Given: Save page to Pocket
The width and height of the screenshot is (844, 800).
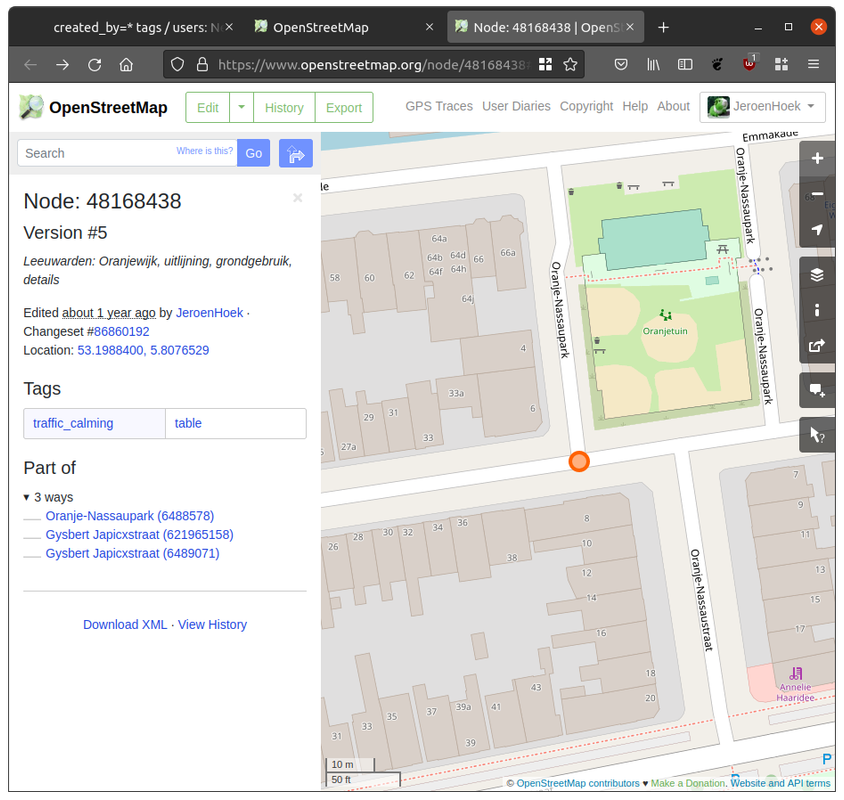Looking at the screenshot, I should click(x=621, y=65).
